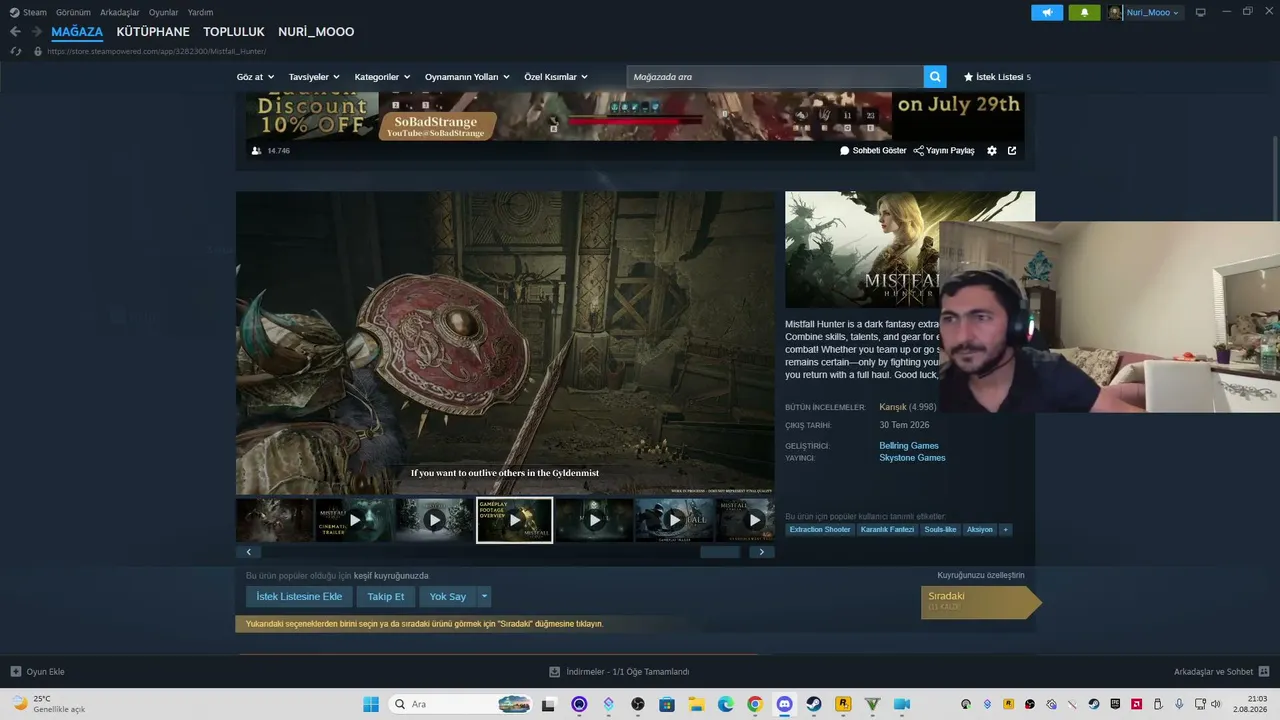The width and height of the screenshot is (1280, 720).
Task: Open the broadcast settings gear
Action: click(992, 151)
